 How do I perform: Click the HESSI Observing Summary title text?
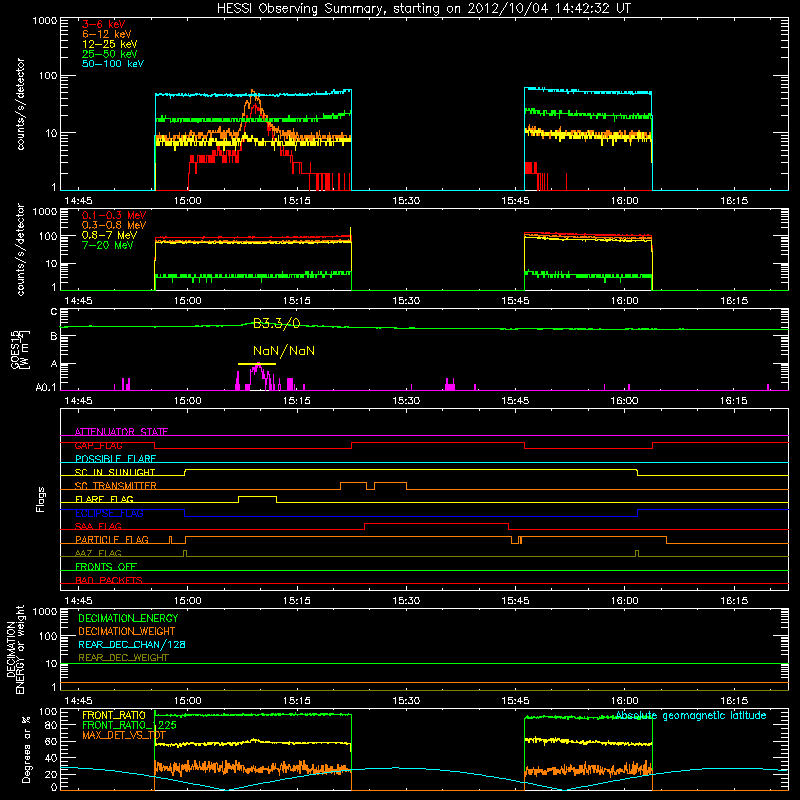[424, 9]
